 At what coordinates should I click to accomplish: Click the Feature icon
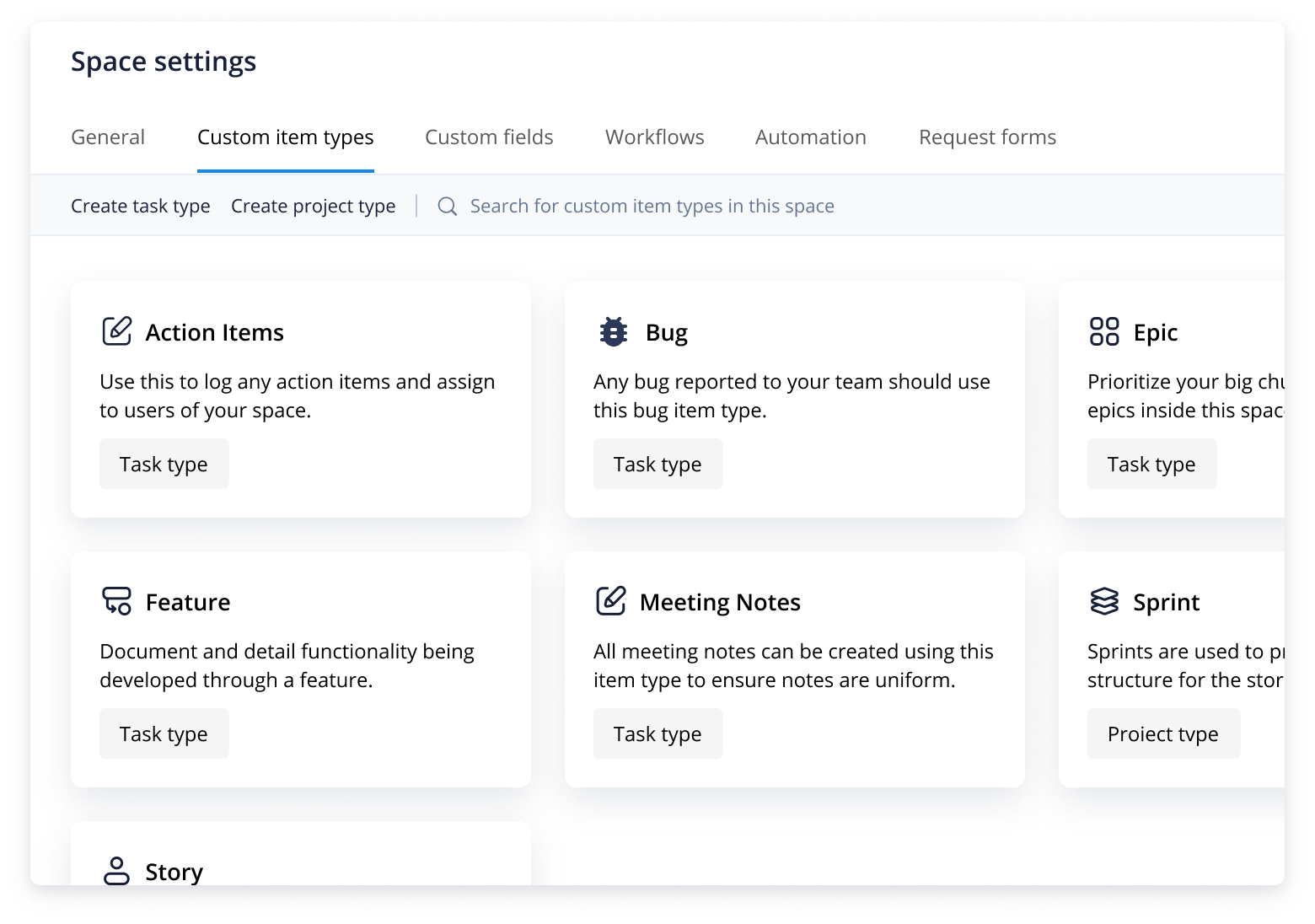116,601
